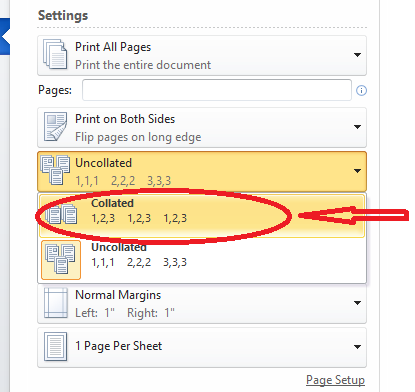This screenshot has height=392, width=415.
Task: Click the blue back arrow at left edge
Action: (5, 36)
